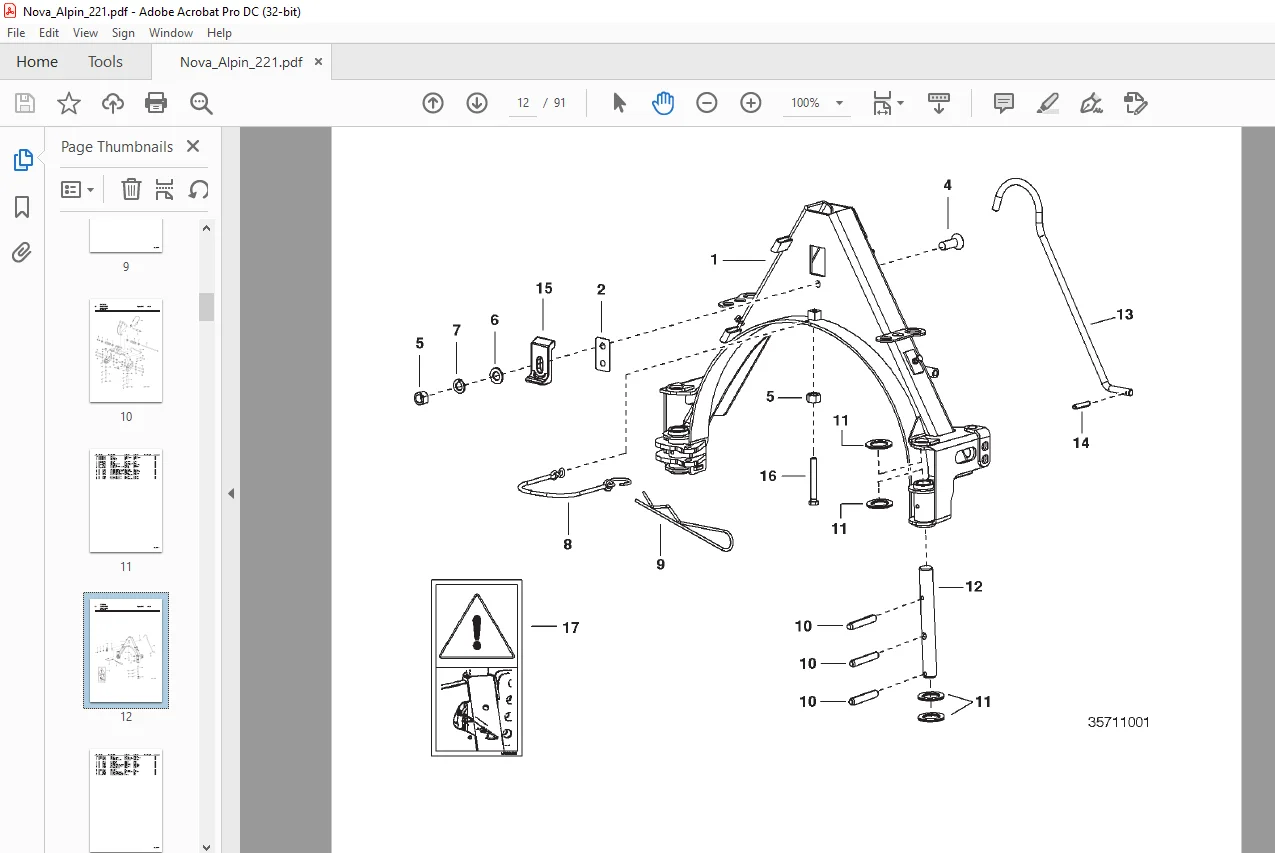The image size is (1275, 853).
Task: Print the document using printer icon
Action: click(x=156, y=103)
